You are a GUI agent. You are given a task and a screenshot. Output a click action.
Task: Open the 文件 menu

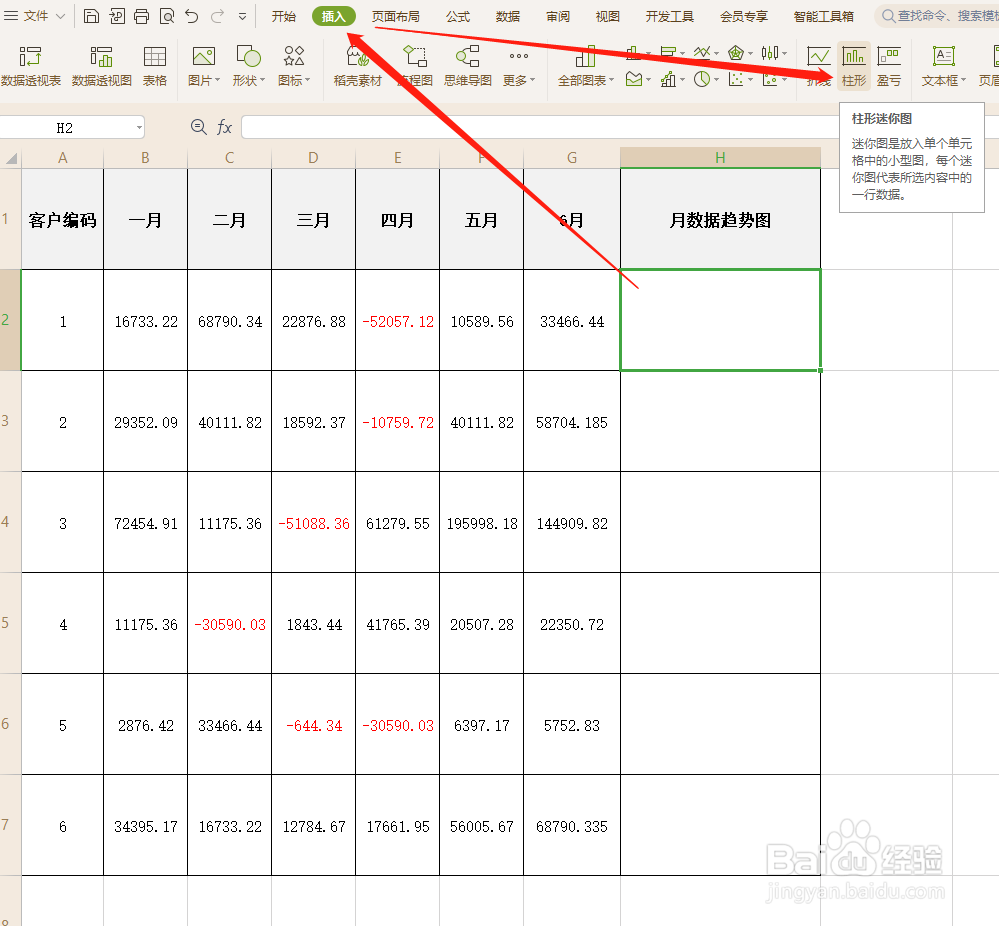pyautogui.click(x=34, y=16)
